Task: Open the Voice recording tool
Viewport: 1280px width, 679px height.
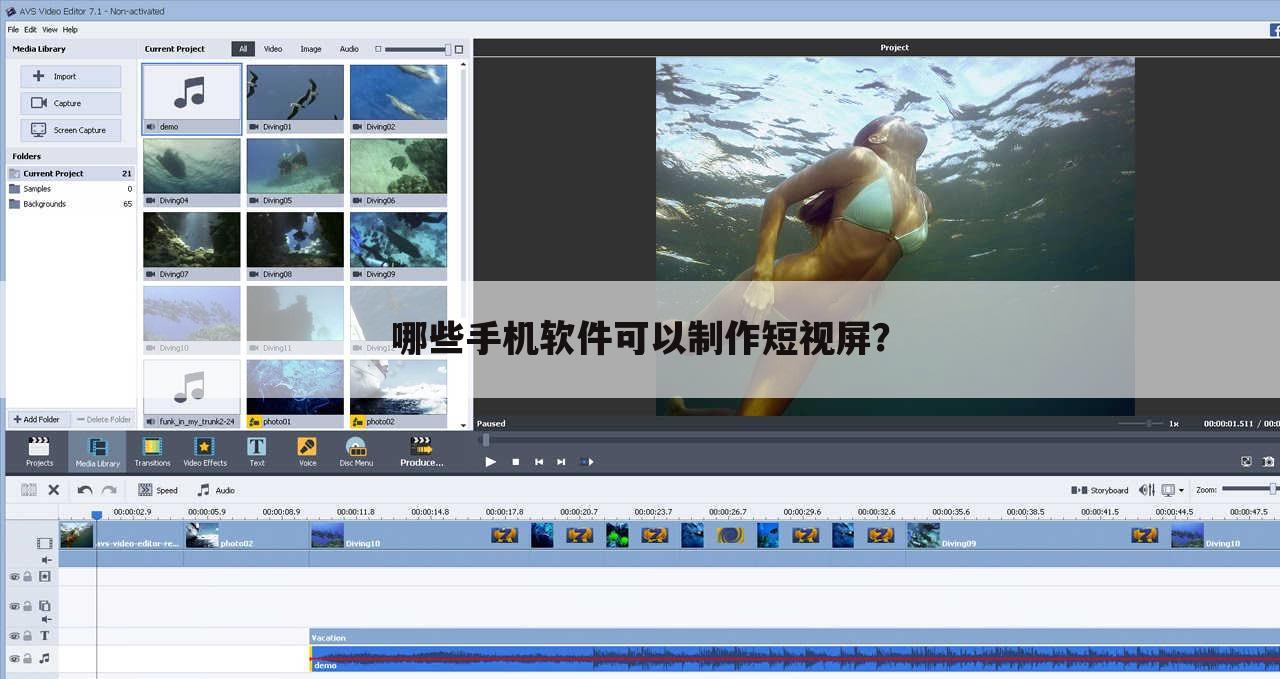Action: coord(307,452)
